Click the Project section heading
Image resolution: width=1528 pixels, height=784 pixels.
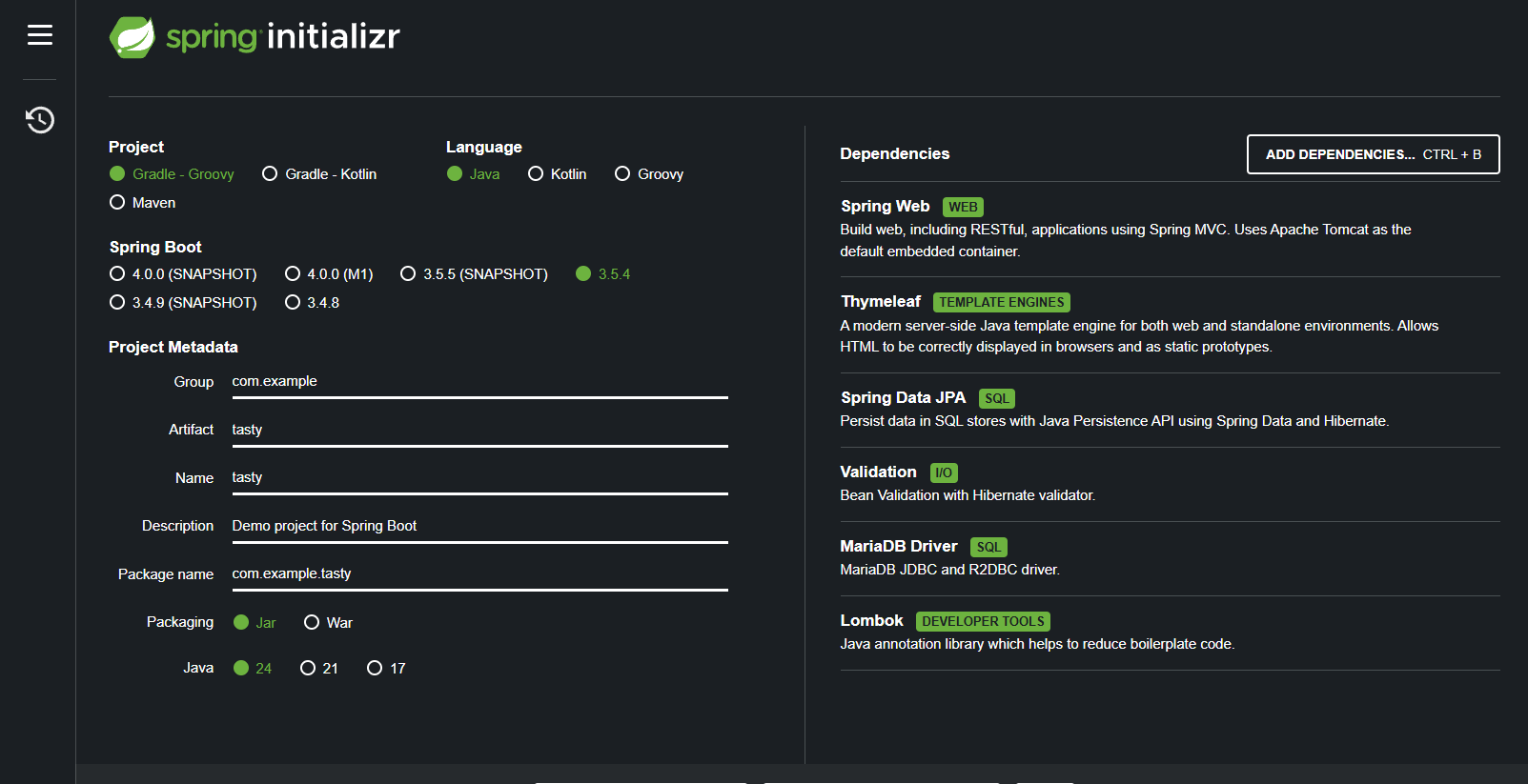coord(136,148)
